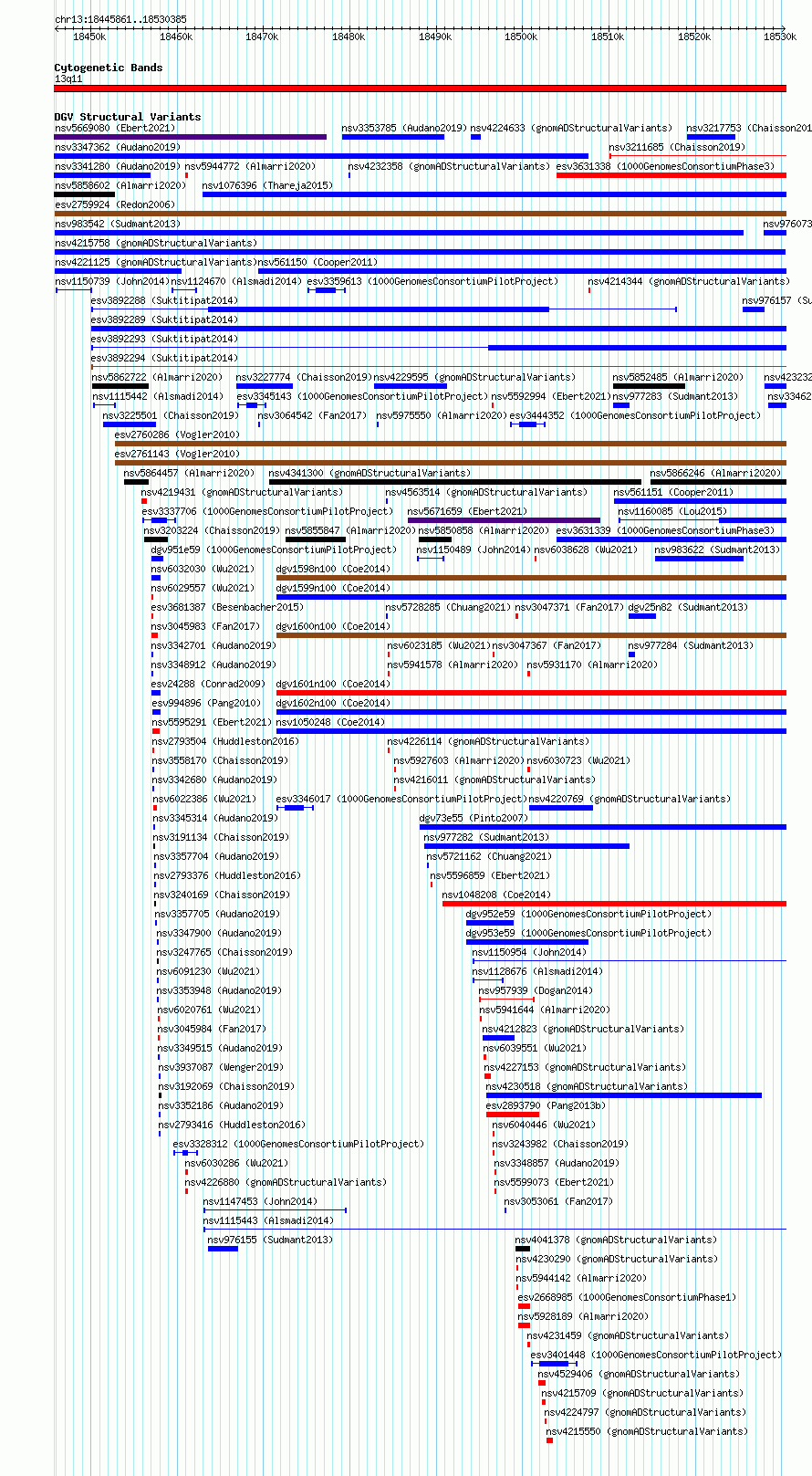Click nsv1124670 (Alsmadi2014) label
The image size is (812, 1476).
coord(235,281)
